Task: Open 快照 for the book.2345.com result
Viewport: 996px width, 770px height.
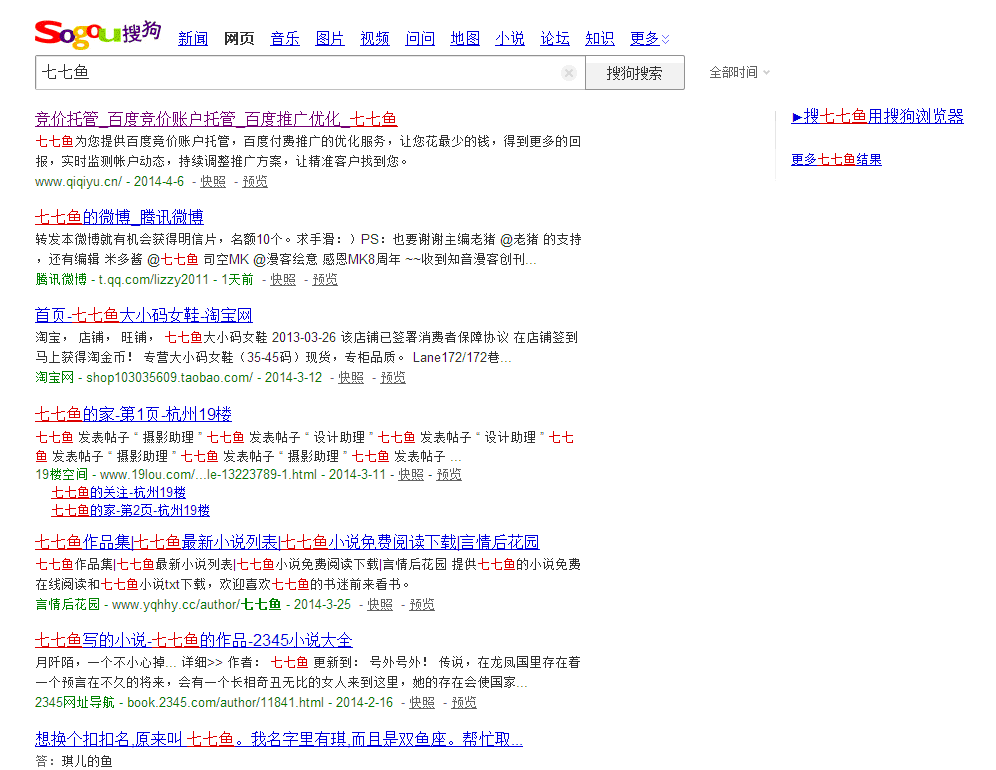Action: click(x=422, y=703)
